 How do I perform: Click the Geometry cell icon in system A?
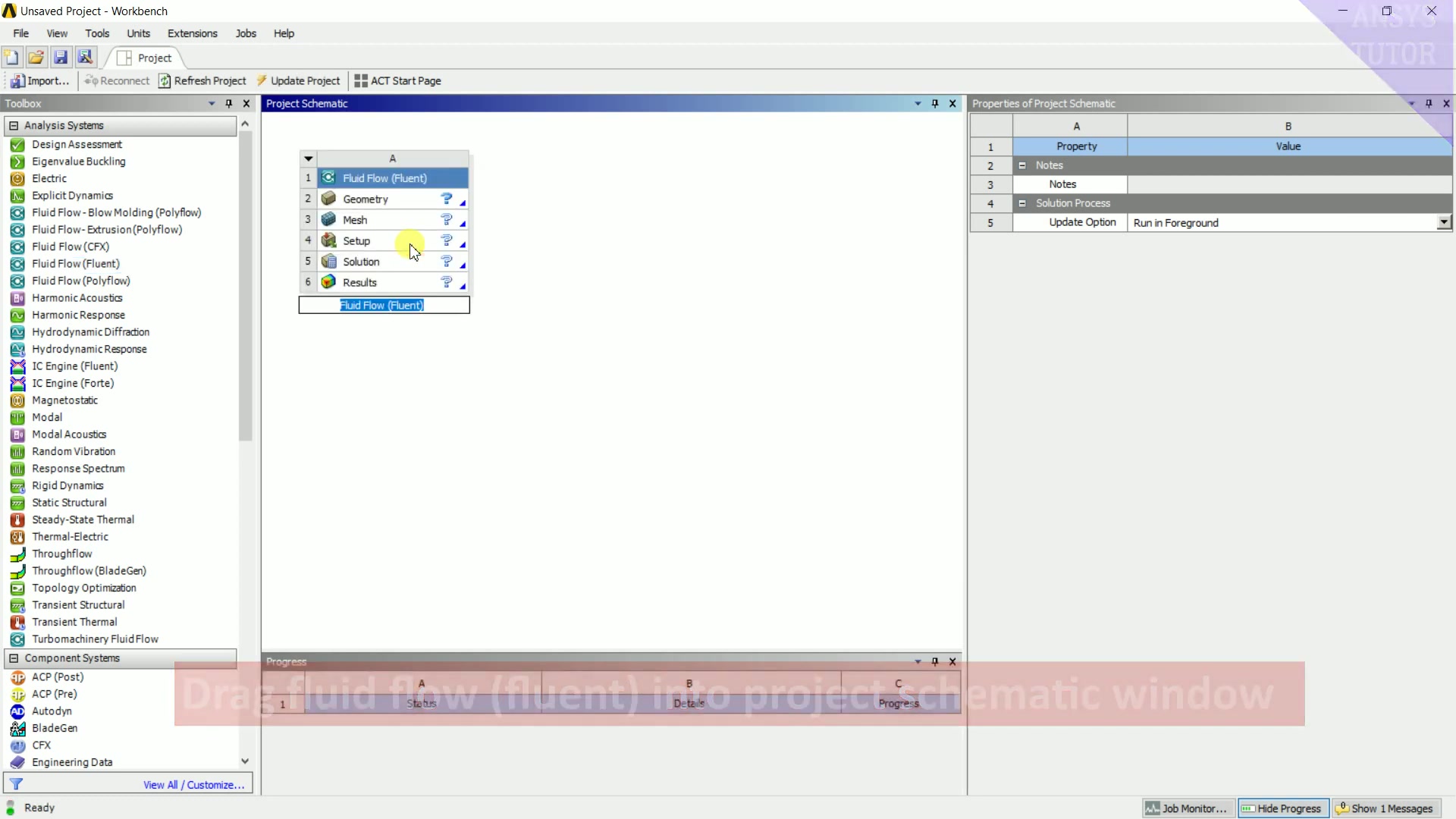328,199
